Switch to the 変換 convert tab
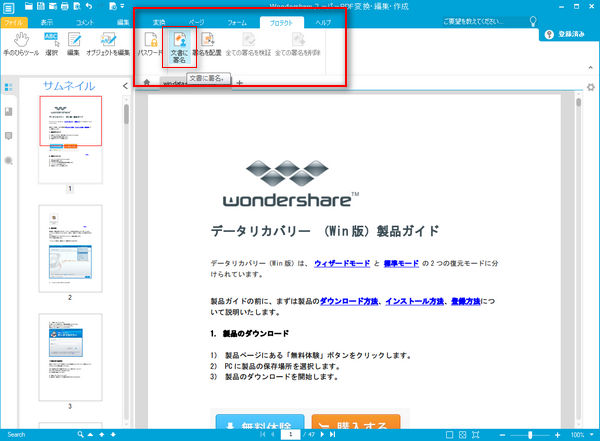 pos(159,23)
